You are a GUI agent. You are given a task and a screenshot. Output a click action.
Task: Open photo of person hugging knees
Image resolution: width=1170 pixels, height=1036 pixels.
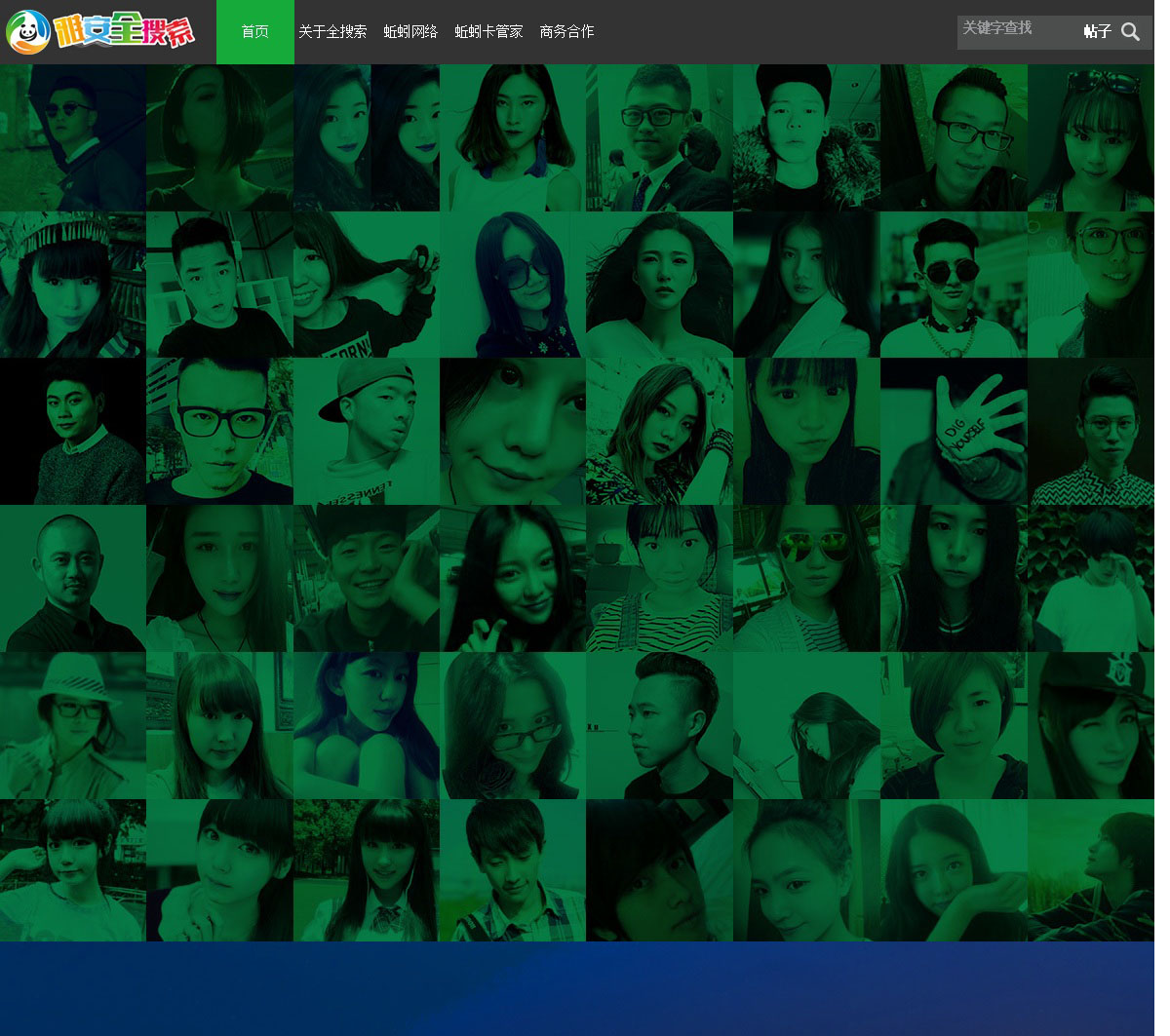pos(367,725)
